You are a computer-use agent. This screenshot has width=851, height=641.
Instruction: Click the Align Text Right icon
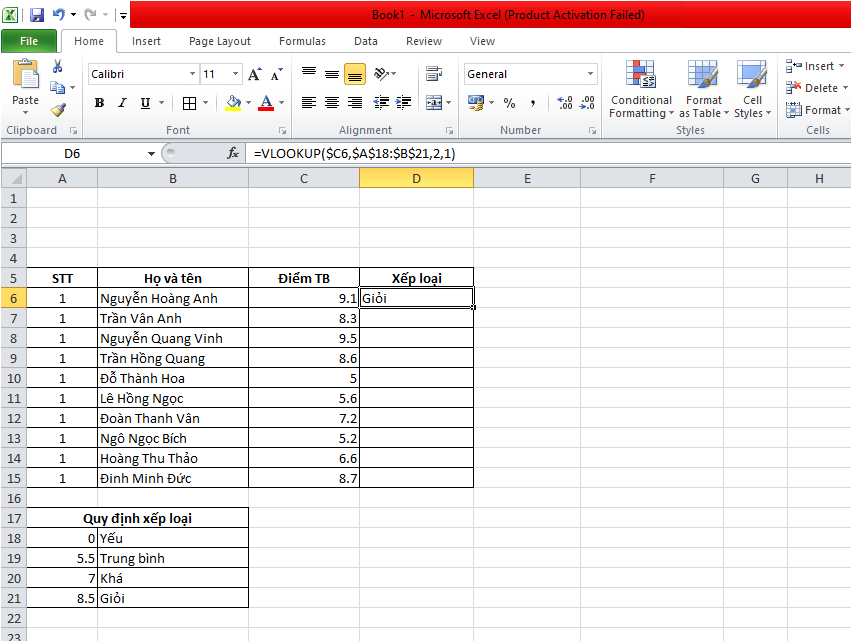355,103
